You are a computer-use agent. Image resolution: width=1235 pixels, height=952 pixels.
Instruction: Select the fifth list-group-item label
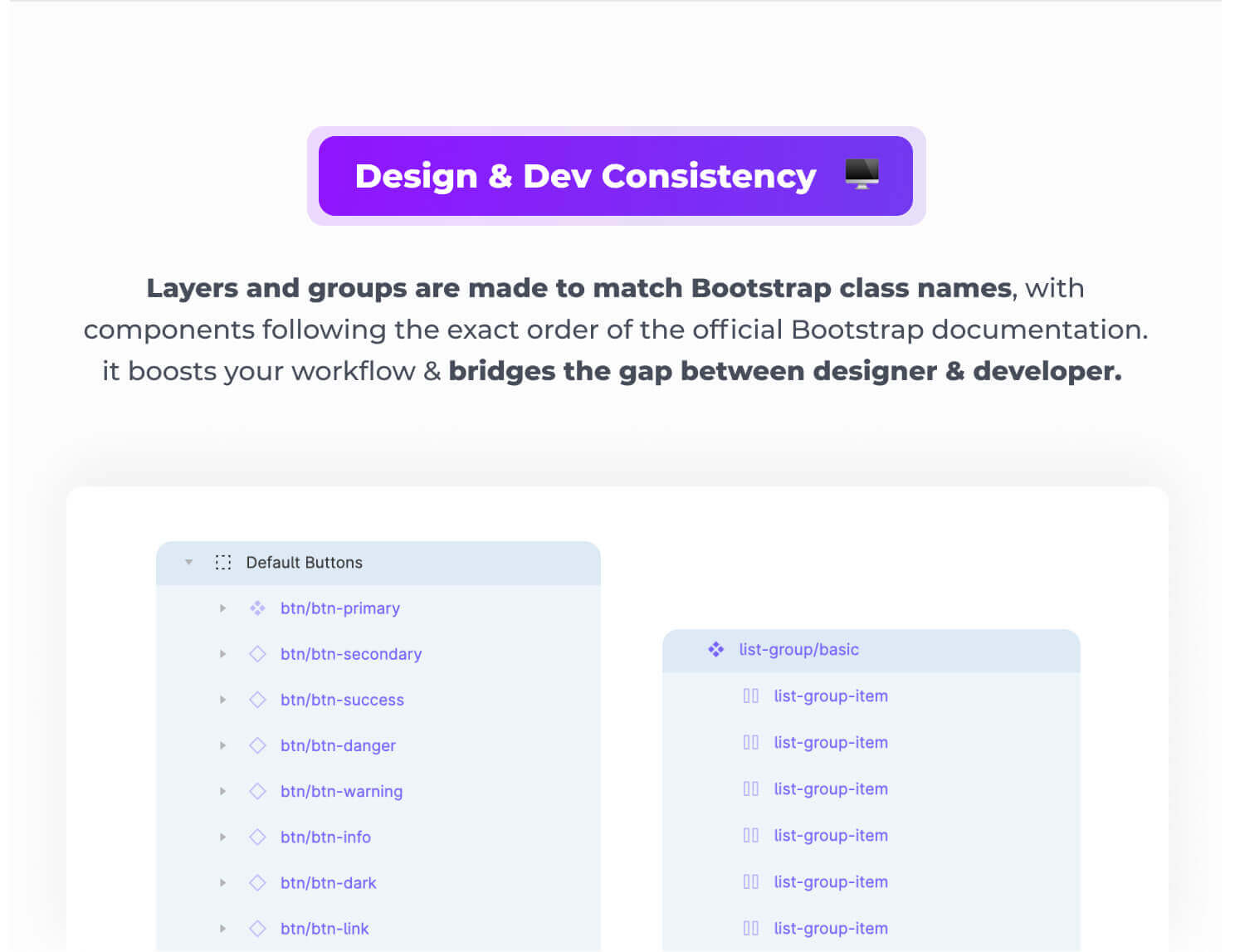point(831,881)
